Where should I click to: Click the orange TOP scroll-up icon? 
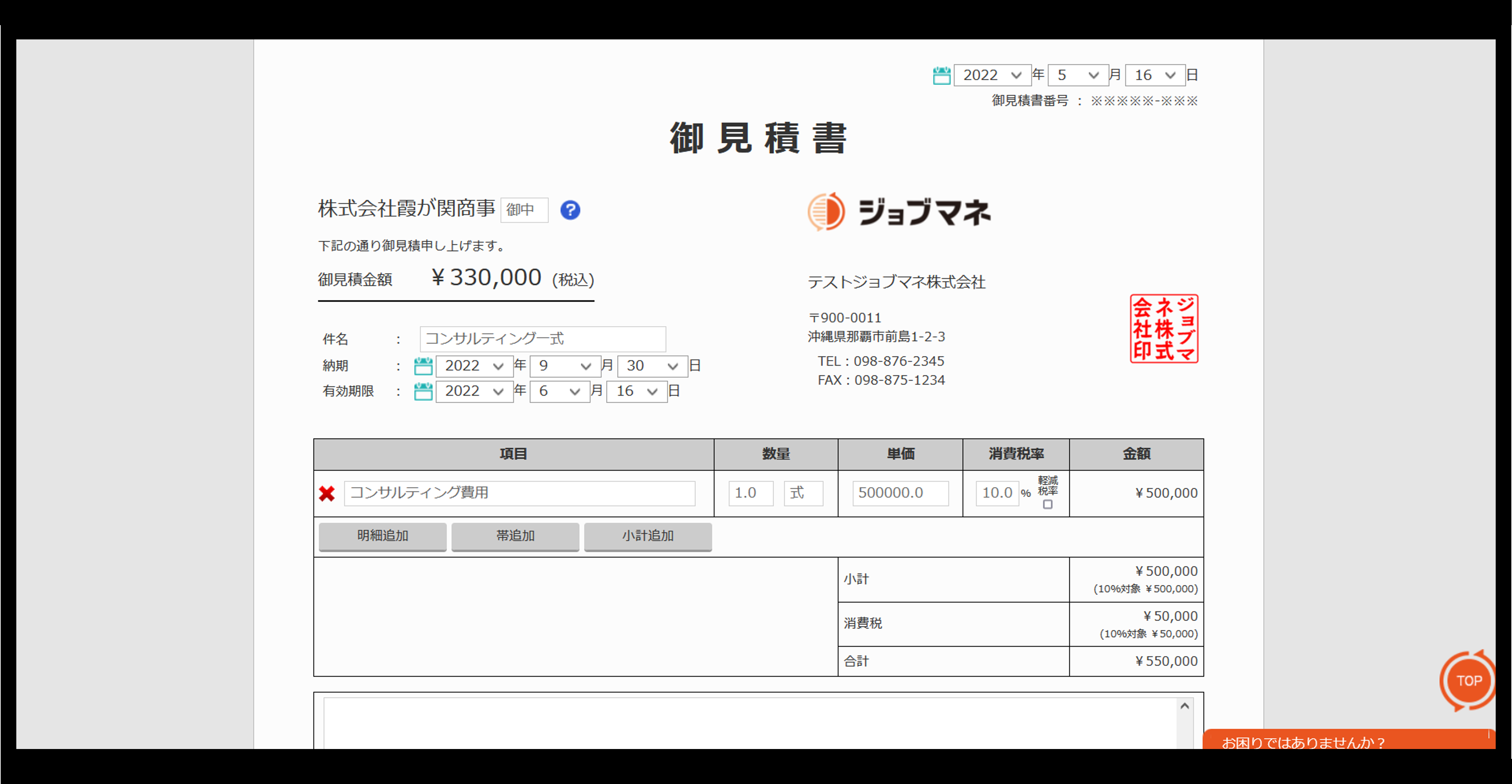coord(1469,681)
